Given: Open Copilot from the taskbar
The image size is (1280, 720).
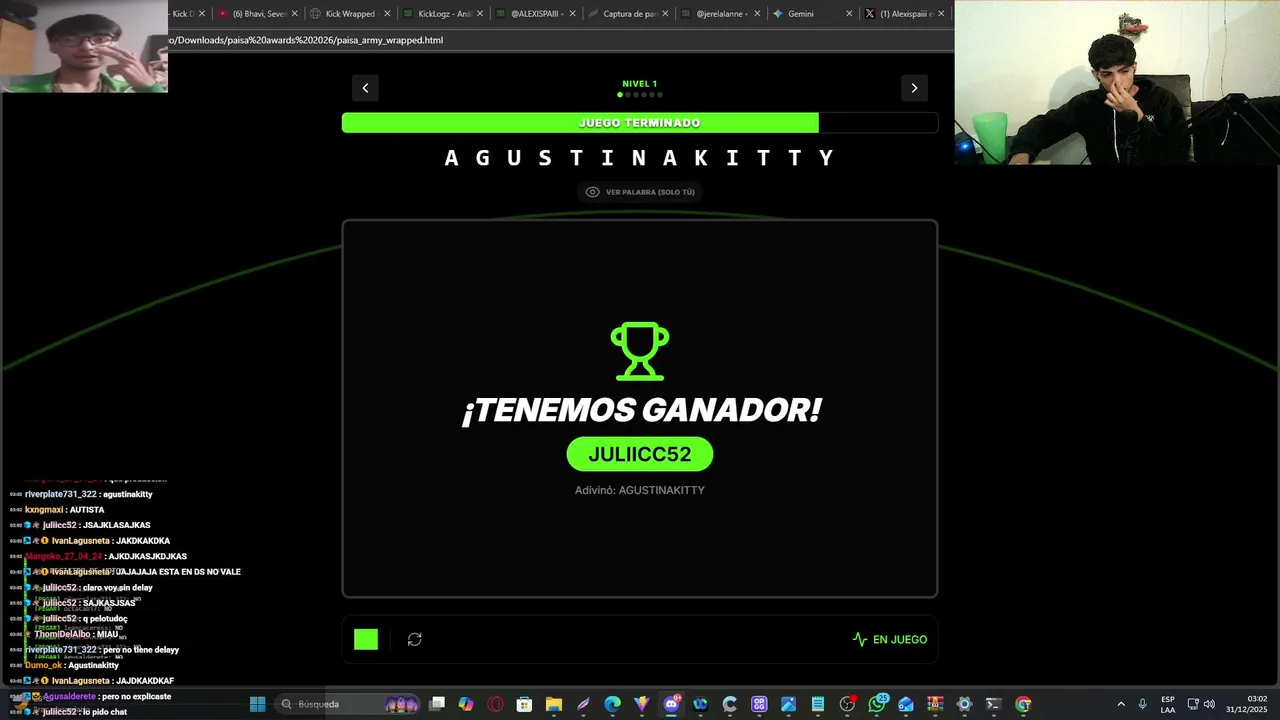Looking at the screenshot, I should coord(466,704).
